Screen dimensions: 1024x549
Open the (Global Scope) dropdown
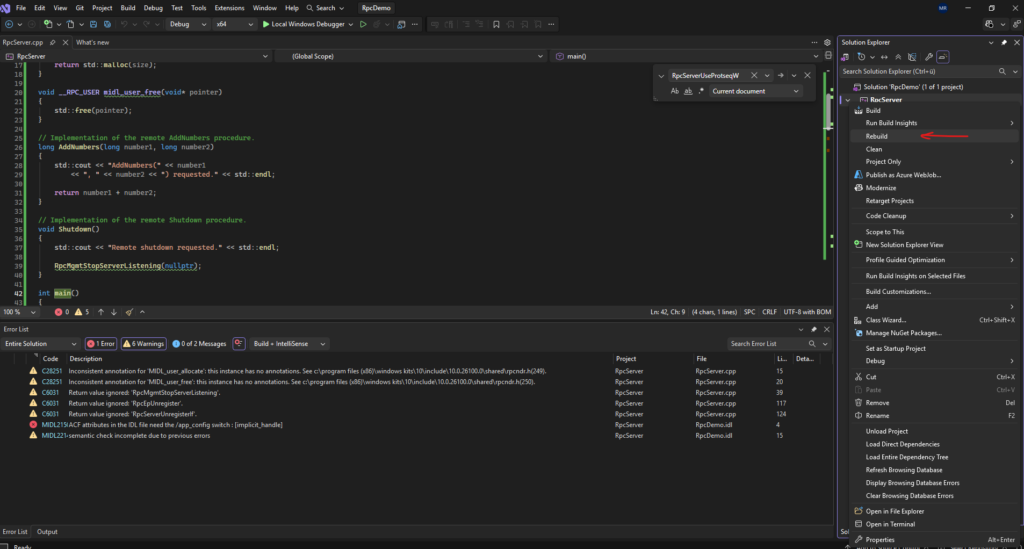(411, 56)
